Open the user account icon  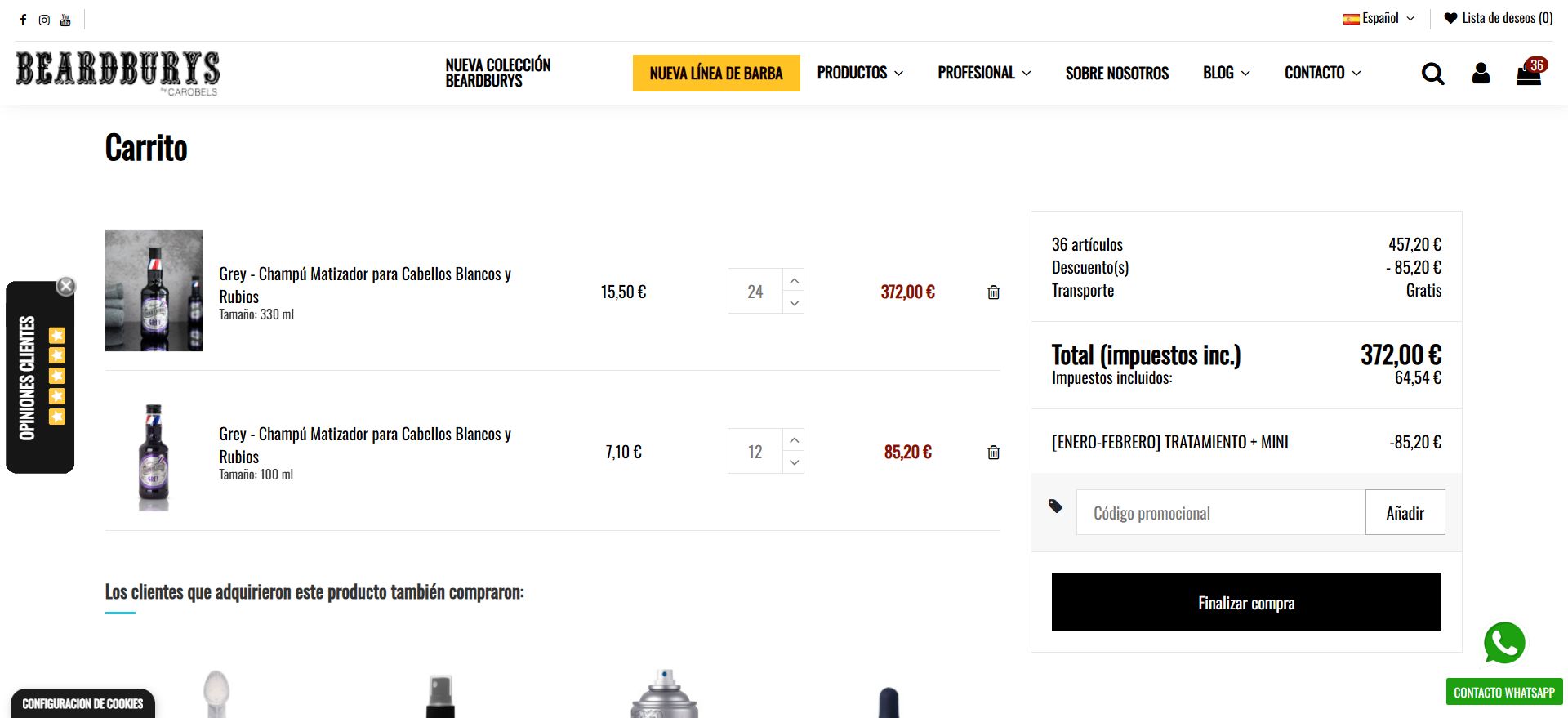(1481, 74)
